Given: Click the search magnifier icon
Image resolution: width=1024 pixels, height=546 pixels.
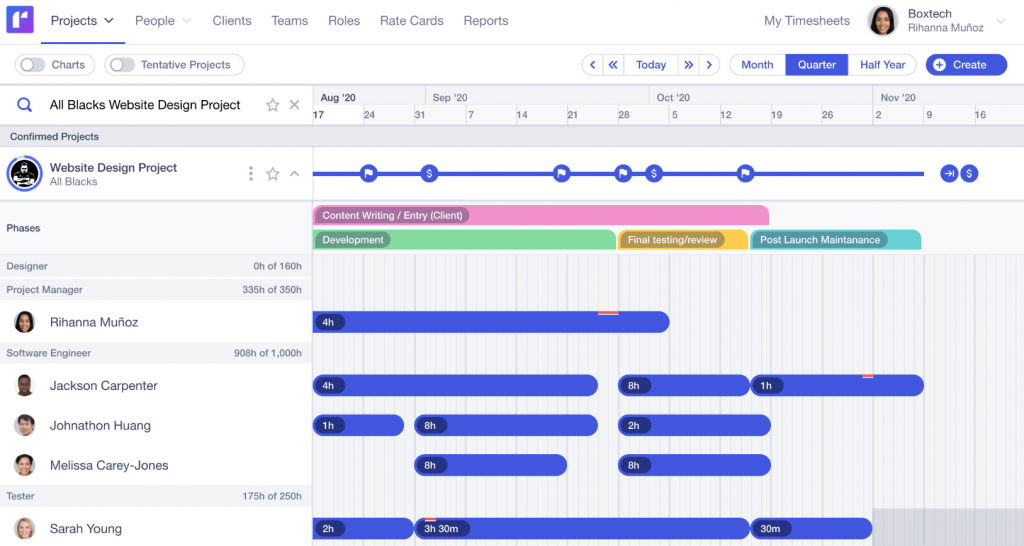Looking at the screenshot, I should coord(25,105).
